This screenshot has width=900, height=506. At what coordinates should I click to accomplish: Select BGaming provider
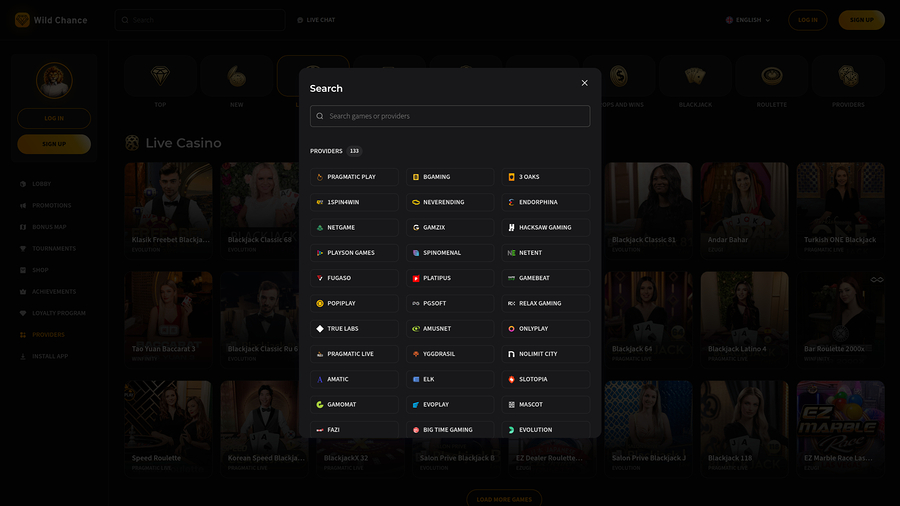[450, 177]
